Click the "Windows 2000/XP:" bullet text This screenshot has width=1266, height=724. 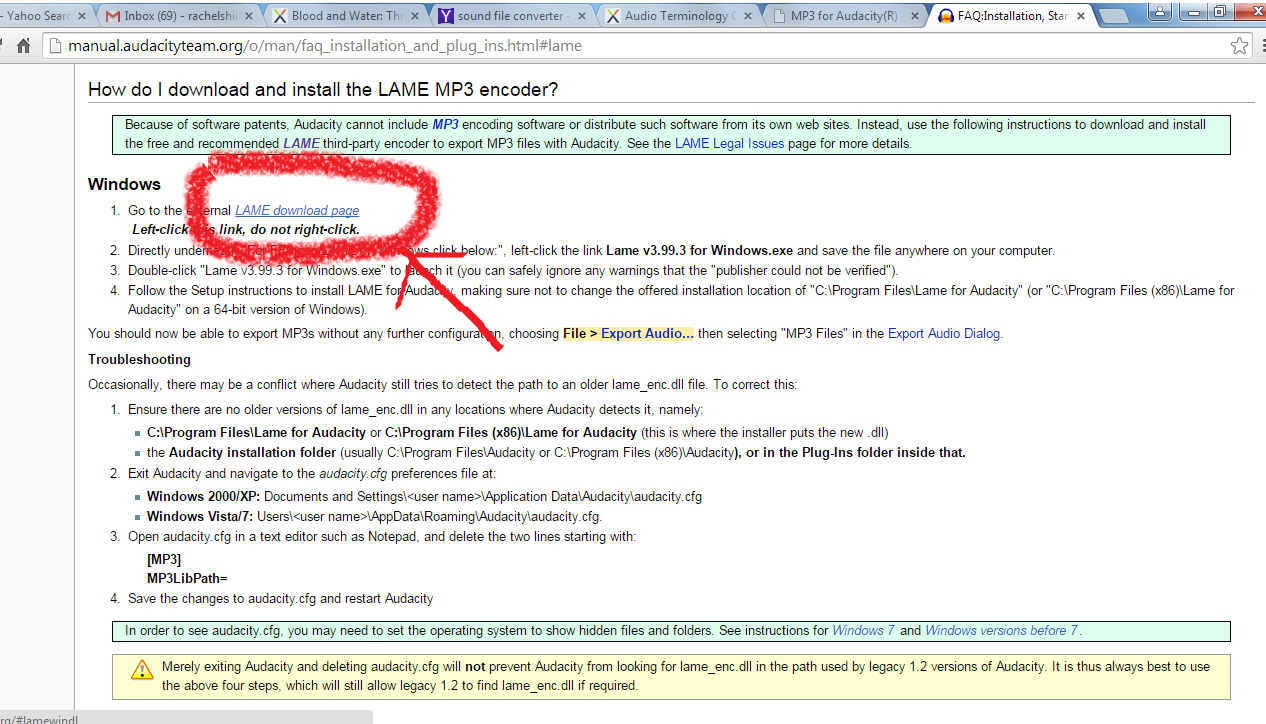(x=203, y=496)
